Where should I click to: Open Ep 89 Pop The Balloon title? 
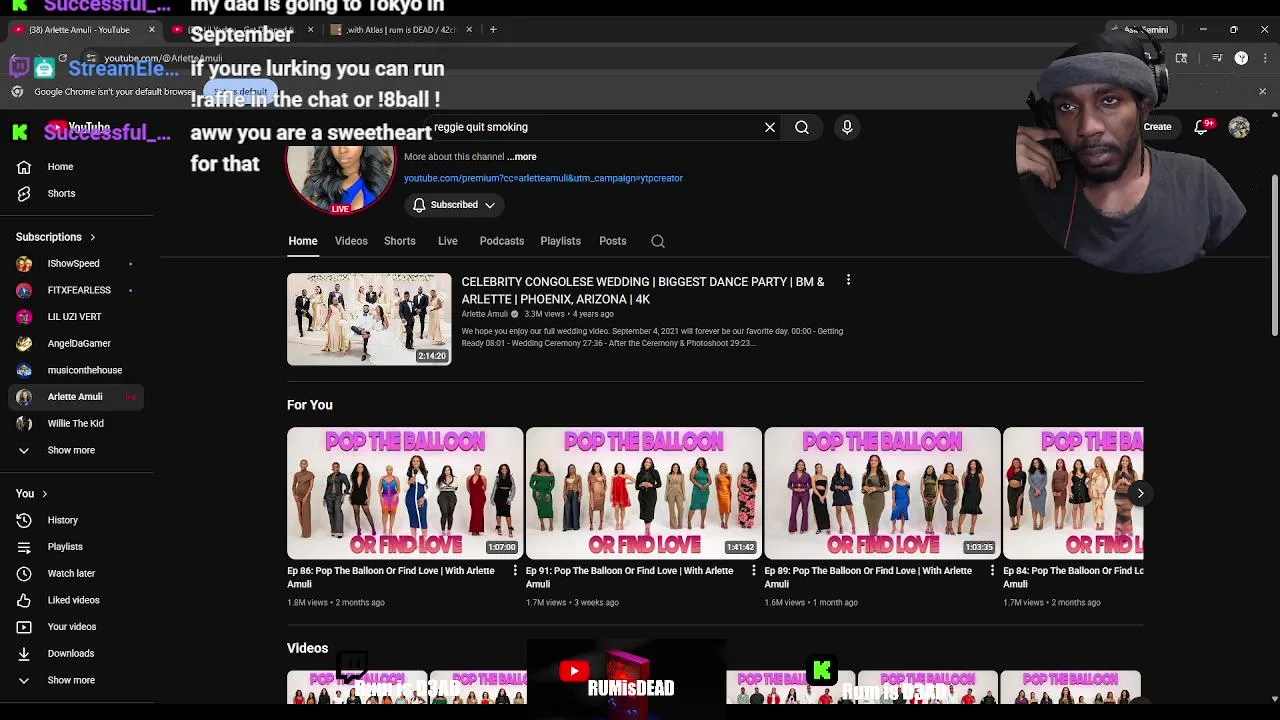coord(868,577)
